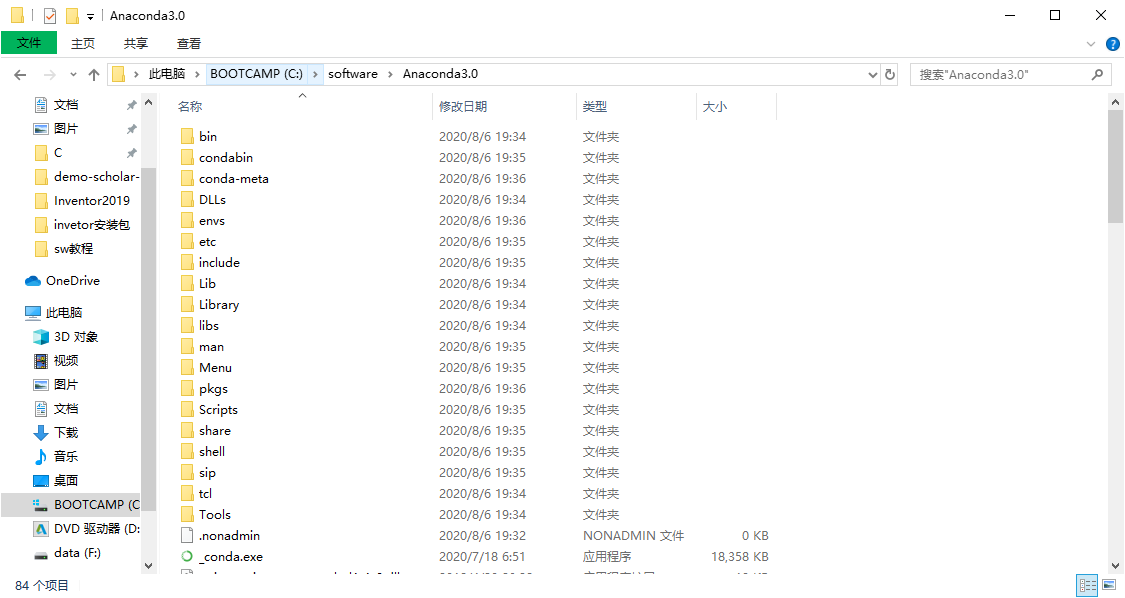This screenshot has width=1125, height=598.
Task: Click BOOTCAMP (C:) in the address breadcrumb
Action: 256,74
